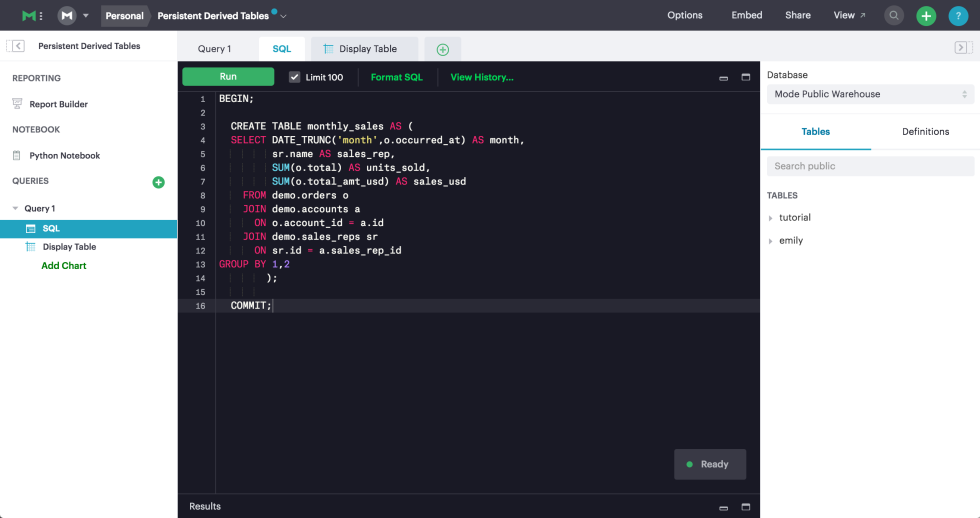
Task: Click the GROUP BY 1,2 code line
Action: click(x=254, y=264)
